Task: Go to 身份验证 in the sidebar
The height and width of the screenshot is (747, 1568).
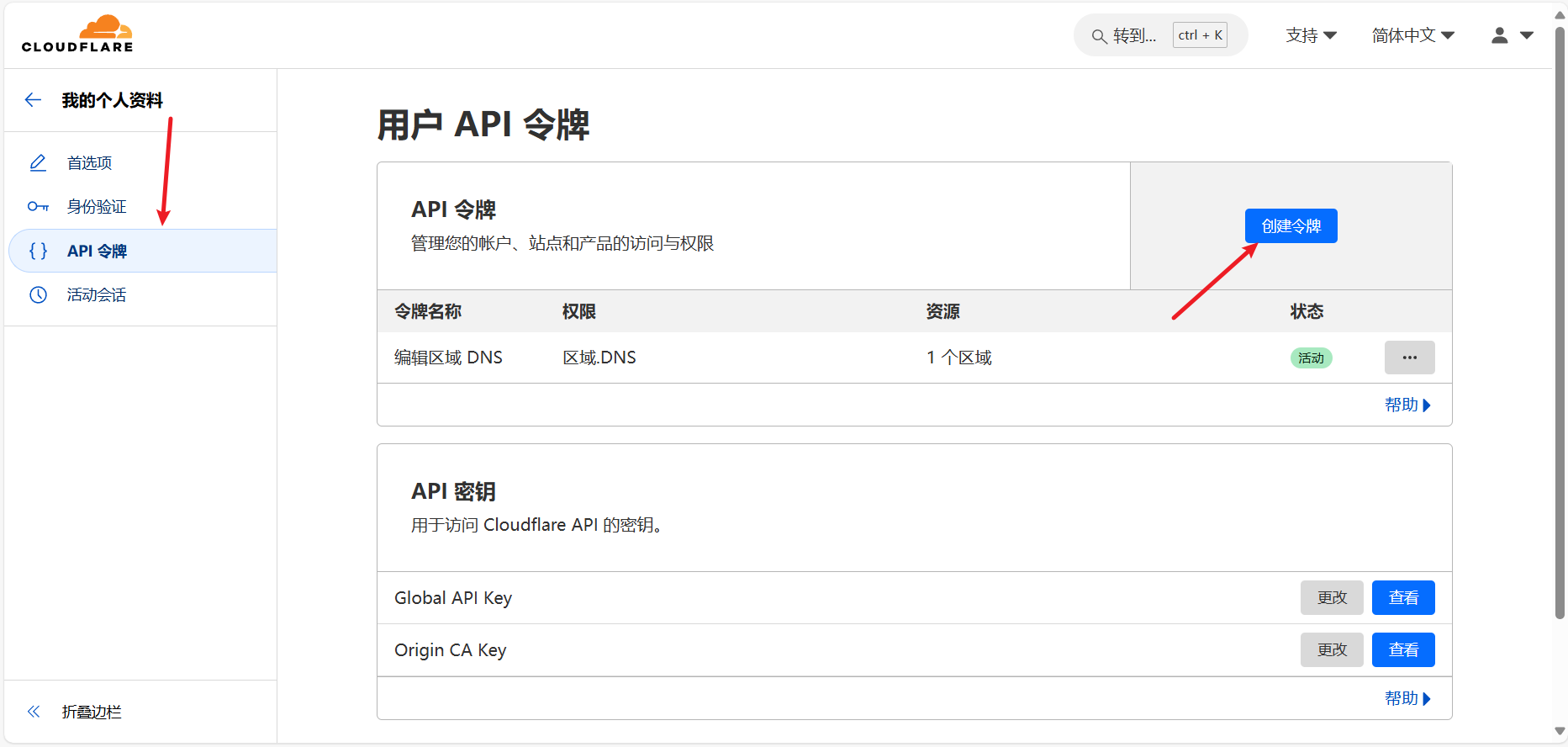Action: coord(97,206)
